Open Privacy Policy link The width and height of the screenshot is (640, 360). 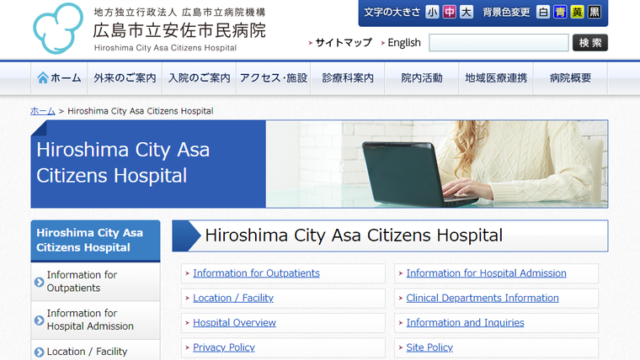(x=224, y=347)
